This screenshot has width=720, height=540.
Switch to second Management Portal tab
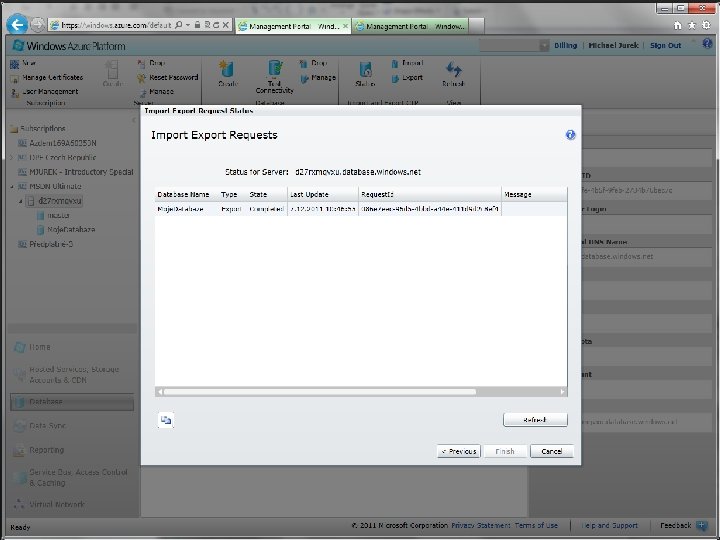pyautogui.click(x=411, y=26)
